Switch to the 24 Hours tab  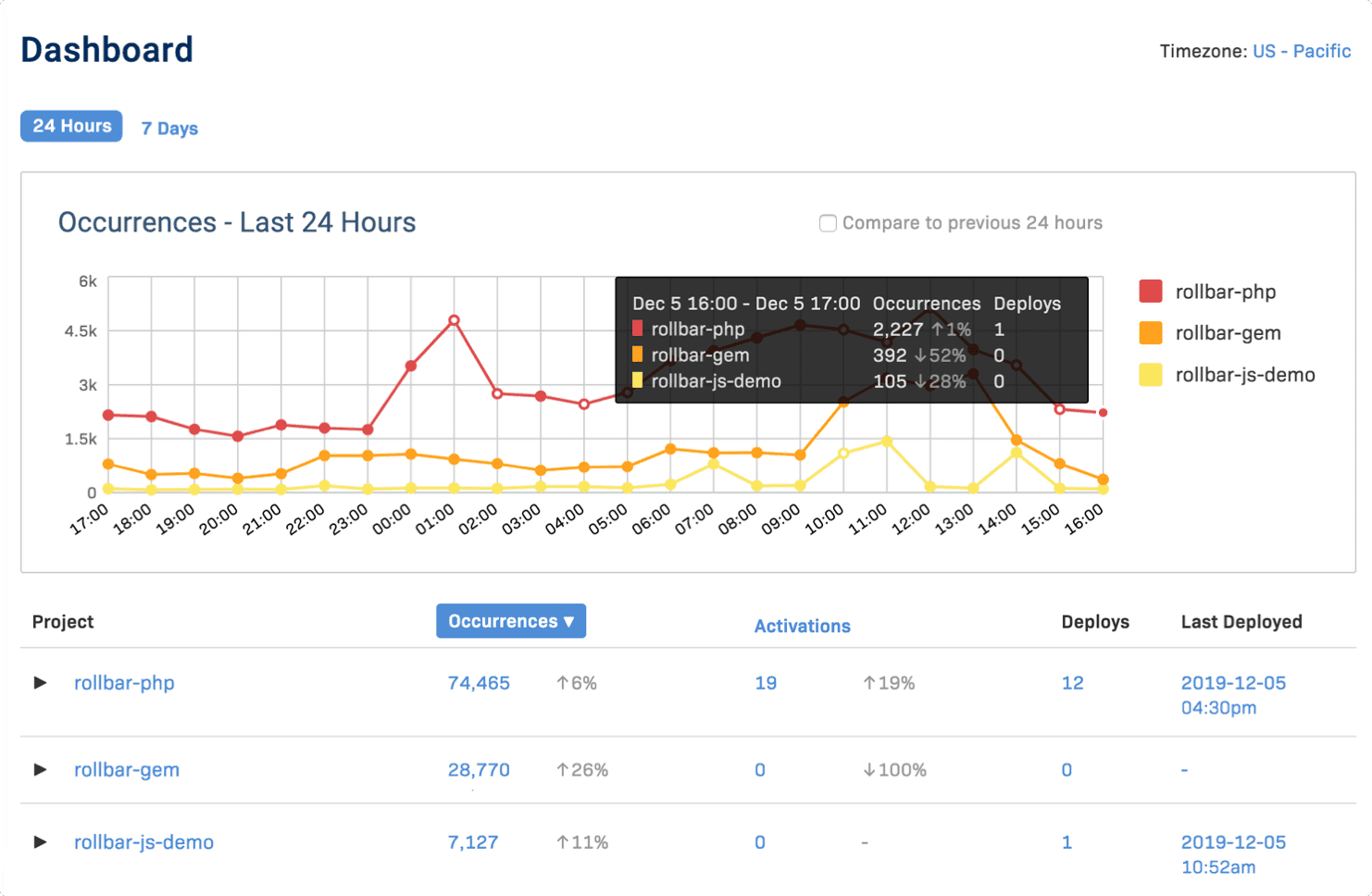click(x=71, y=126)
